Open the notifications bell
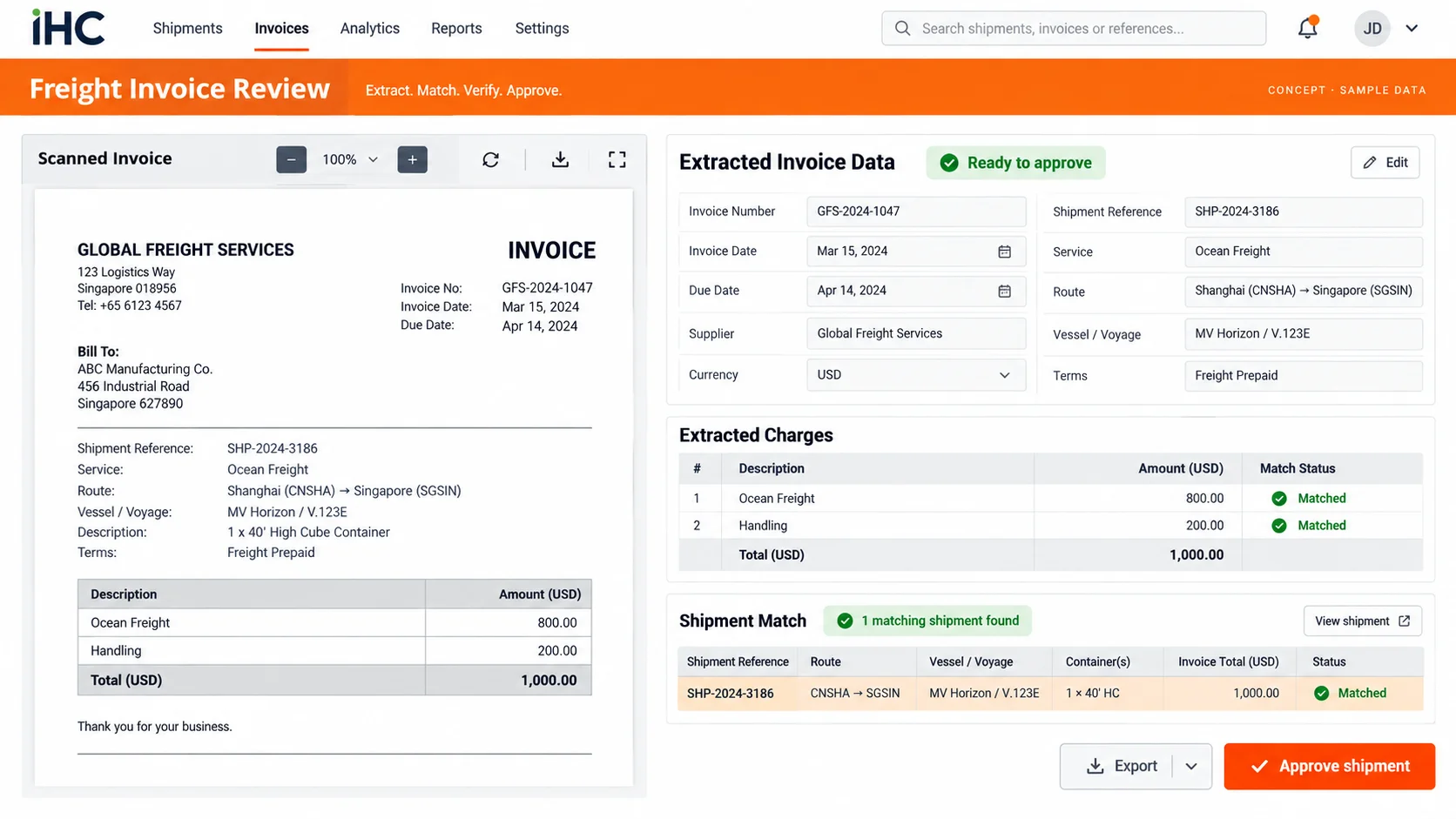1456x819 pixels. (x=1308, y=28)
